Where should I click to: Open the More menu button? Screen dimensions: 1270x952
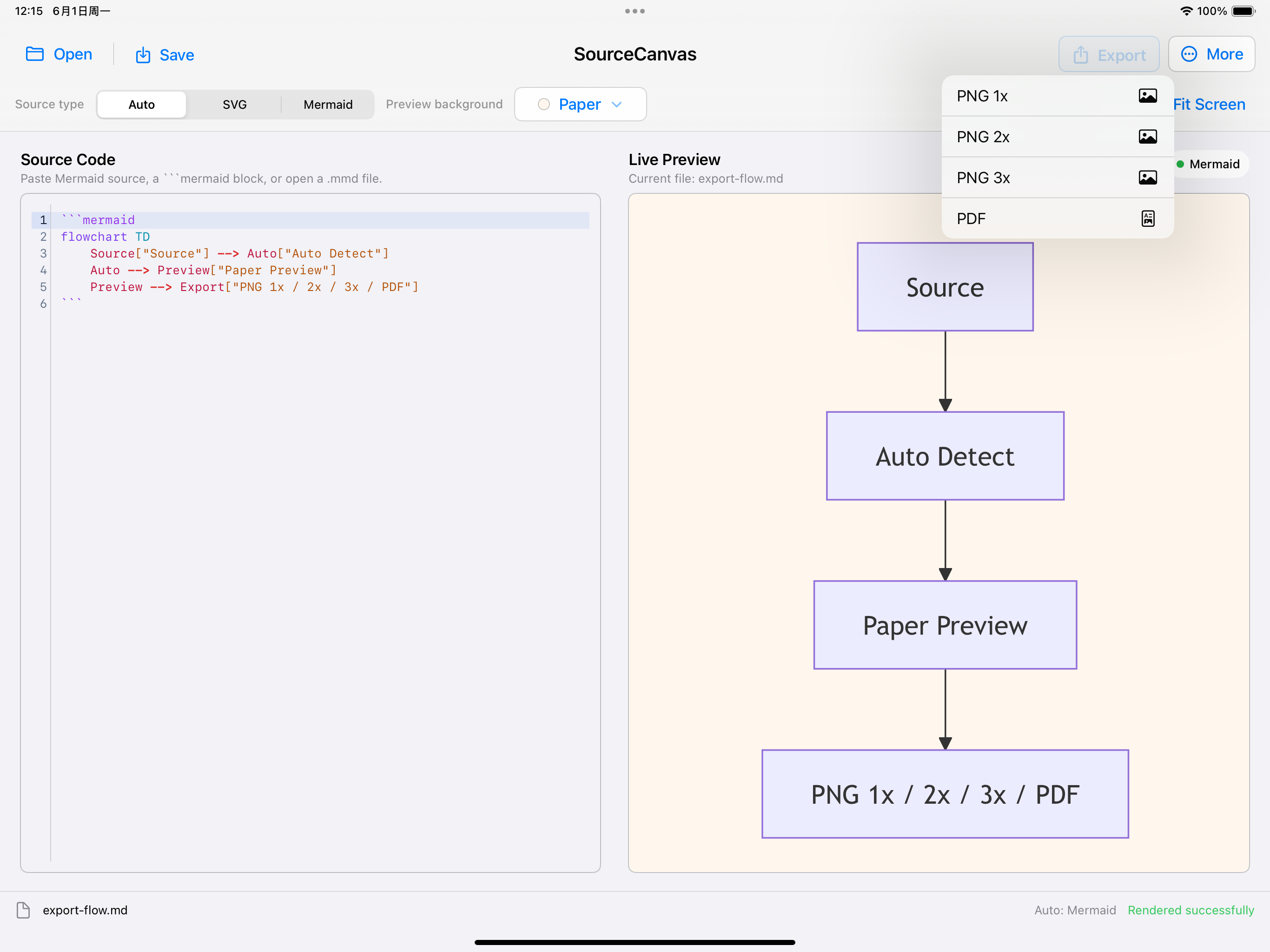(1211, 54)
